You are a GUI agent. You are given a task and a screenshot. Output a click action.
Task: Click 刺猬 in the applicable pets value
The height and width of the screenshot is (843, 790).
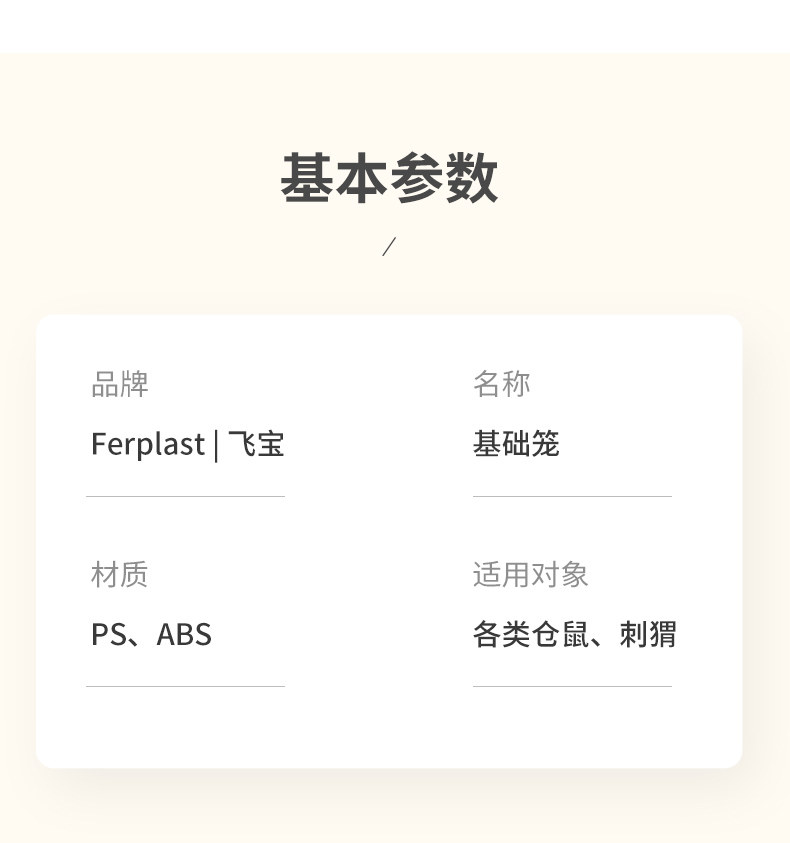click(x=647, y=635)
